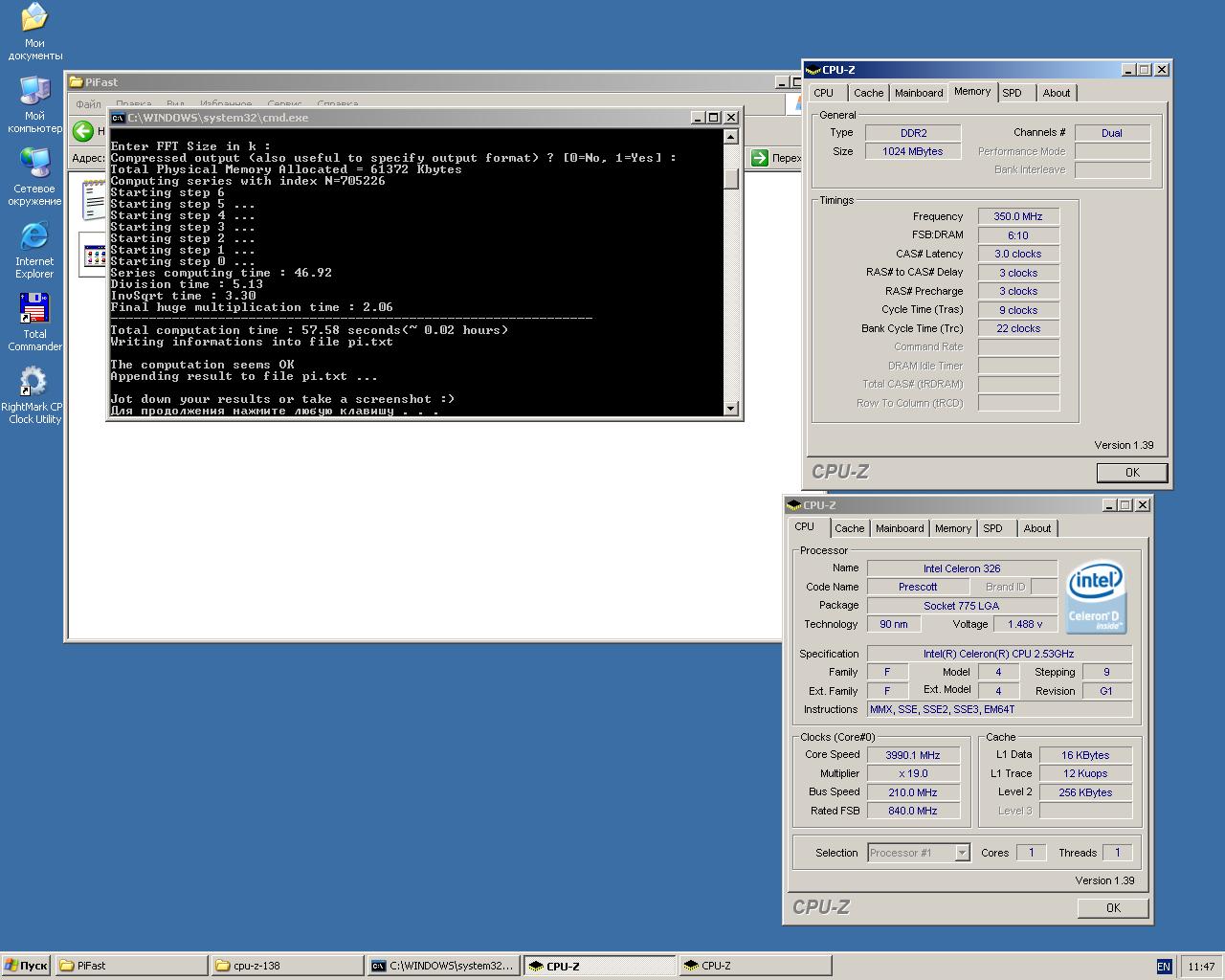Click the green Go arrow in PiFast address bar
The width and height of the screenshot is (1225, 980).
[x=759, y=158]
